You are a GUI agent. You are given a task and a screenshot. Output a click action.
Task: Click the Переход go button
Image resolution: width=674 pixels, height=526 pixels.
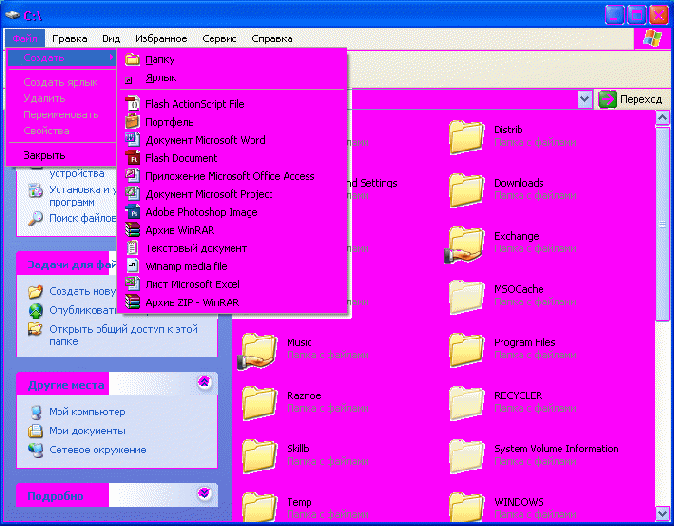(631, 99)
